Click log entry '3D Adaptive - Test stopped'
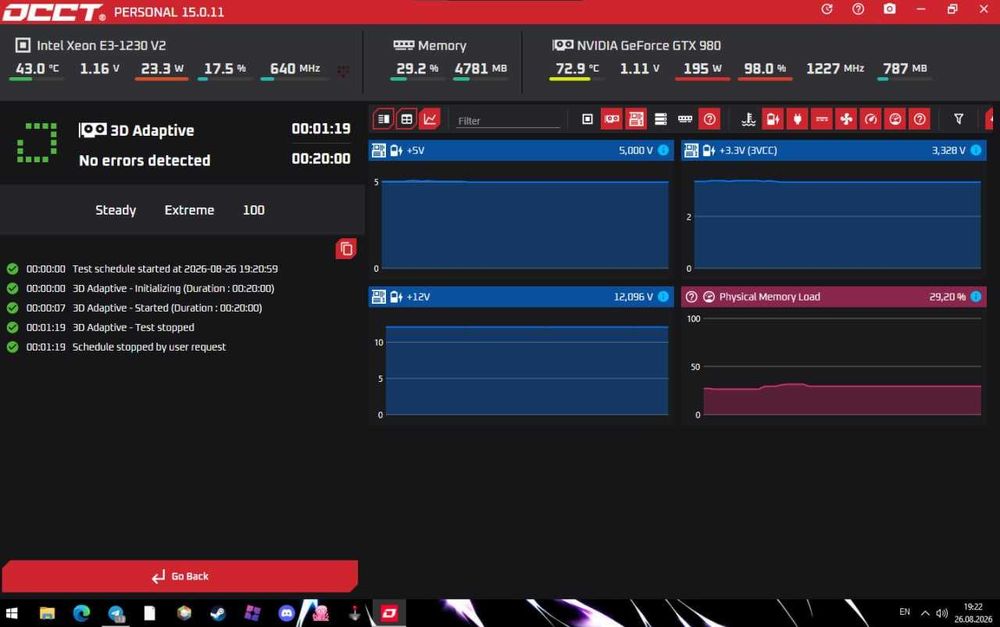Screen dimensions: 1000x627 point(133,327)
